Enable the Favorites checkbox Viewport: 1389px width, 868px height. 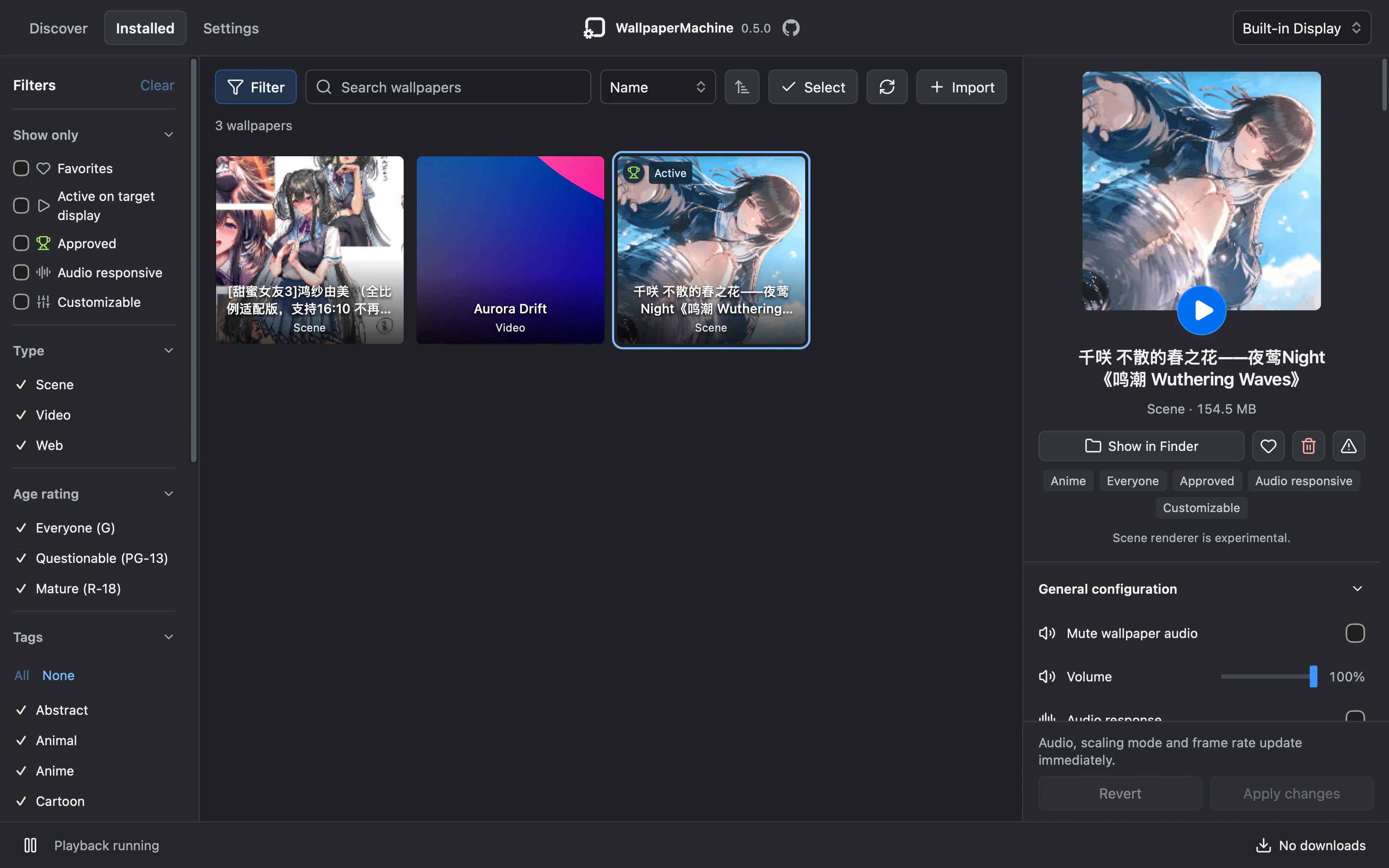[x=21, y=168]
